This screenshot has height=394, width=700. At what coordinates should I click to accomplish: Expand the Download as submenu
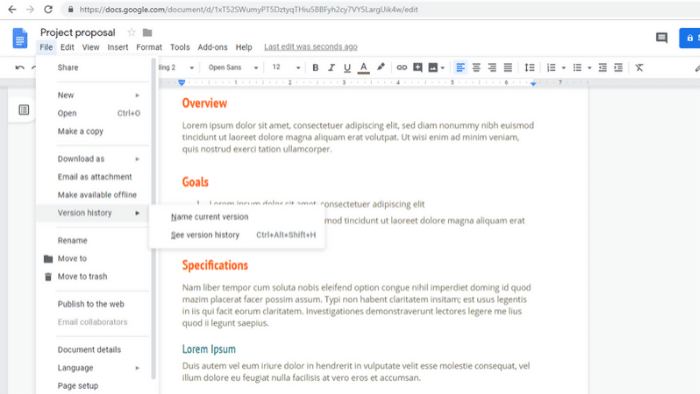tap(99, 159)
